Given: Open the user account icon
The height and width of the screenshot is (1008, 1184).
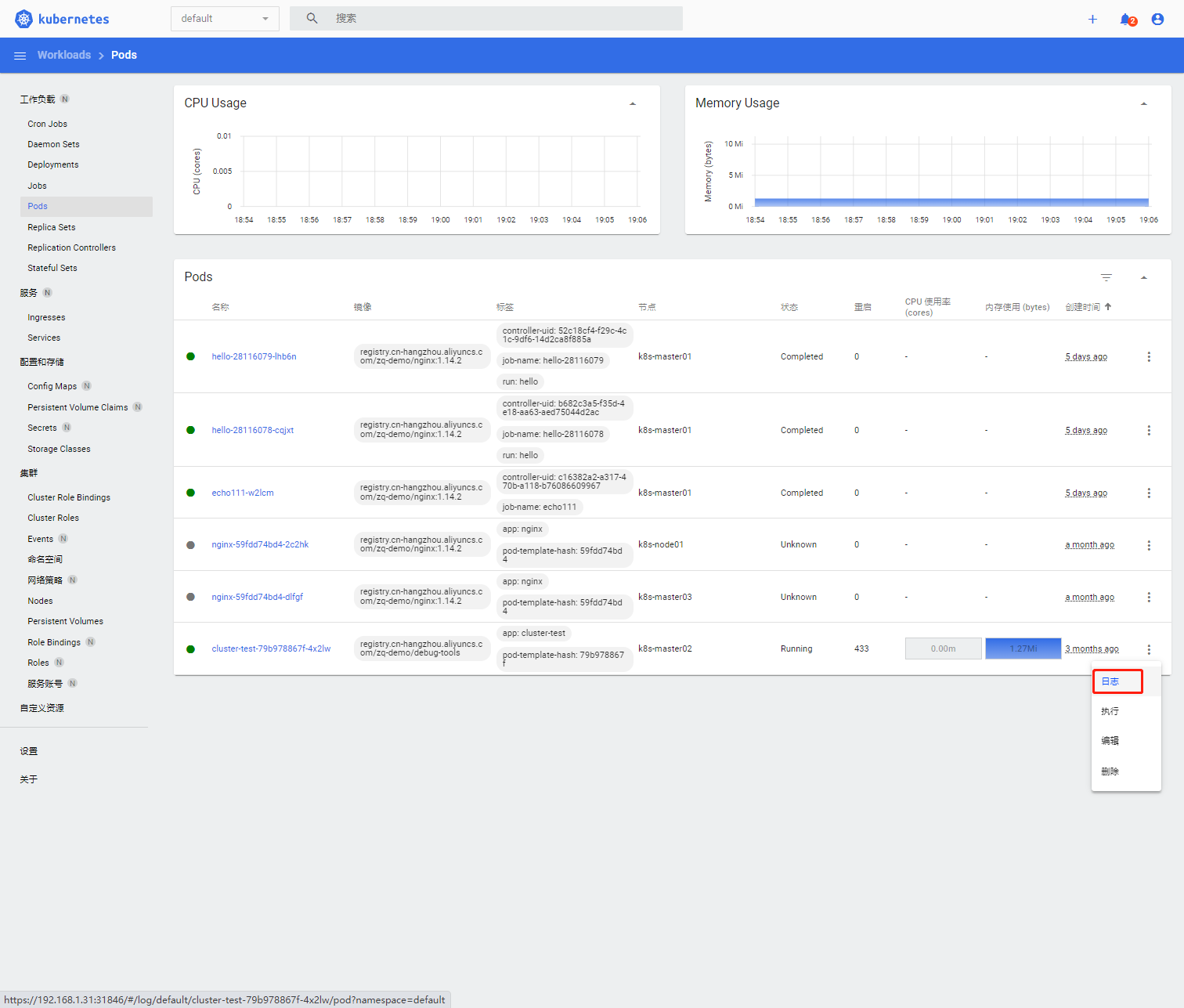Looking at the screenshot, I should pos(1157,19).
